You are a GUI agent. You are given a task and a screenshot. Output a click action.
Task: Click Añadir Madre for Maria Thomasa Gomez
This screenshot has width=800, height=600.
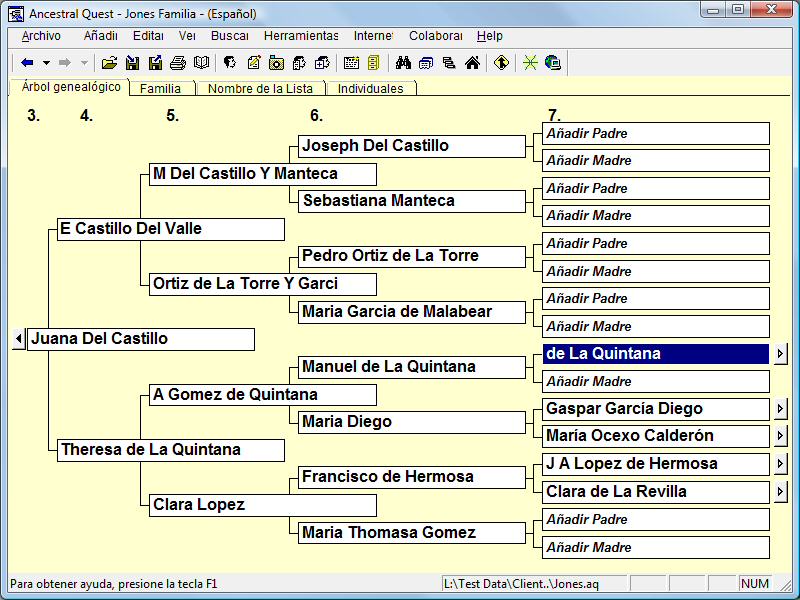point(656,547)
